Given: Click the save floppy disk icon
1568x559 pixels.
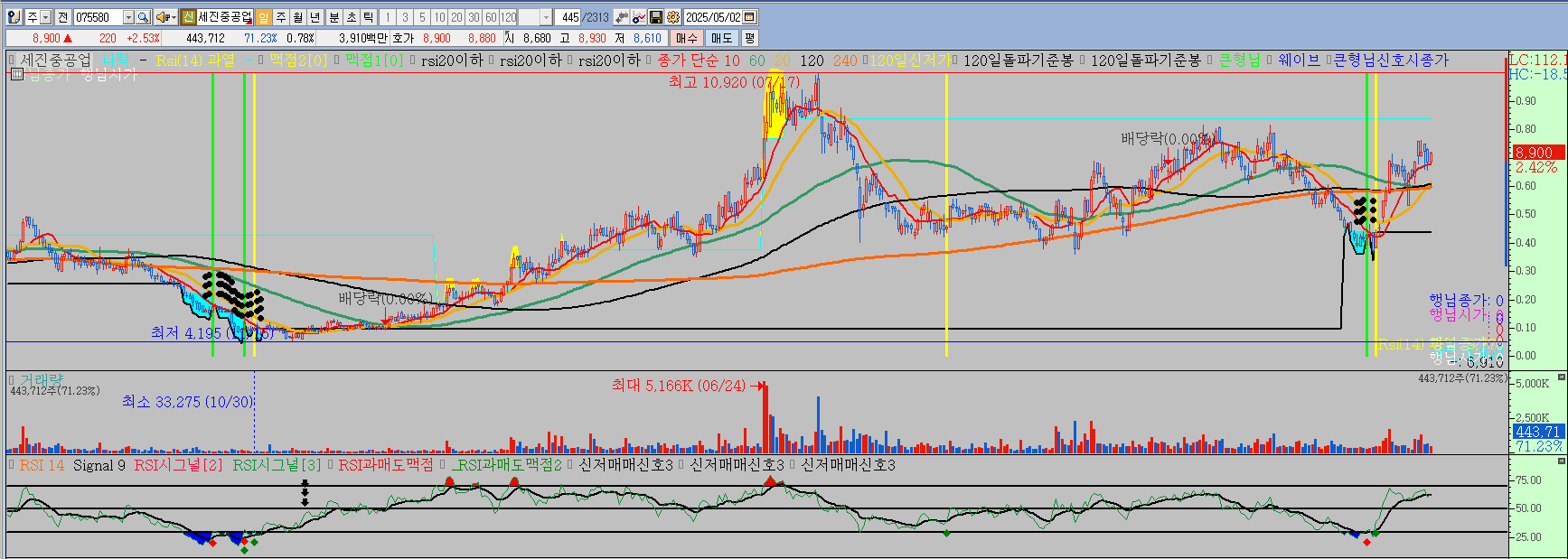Looking at the screenshot, I should [656, 17].
